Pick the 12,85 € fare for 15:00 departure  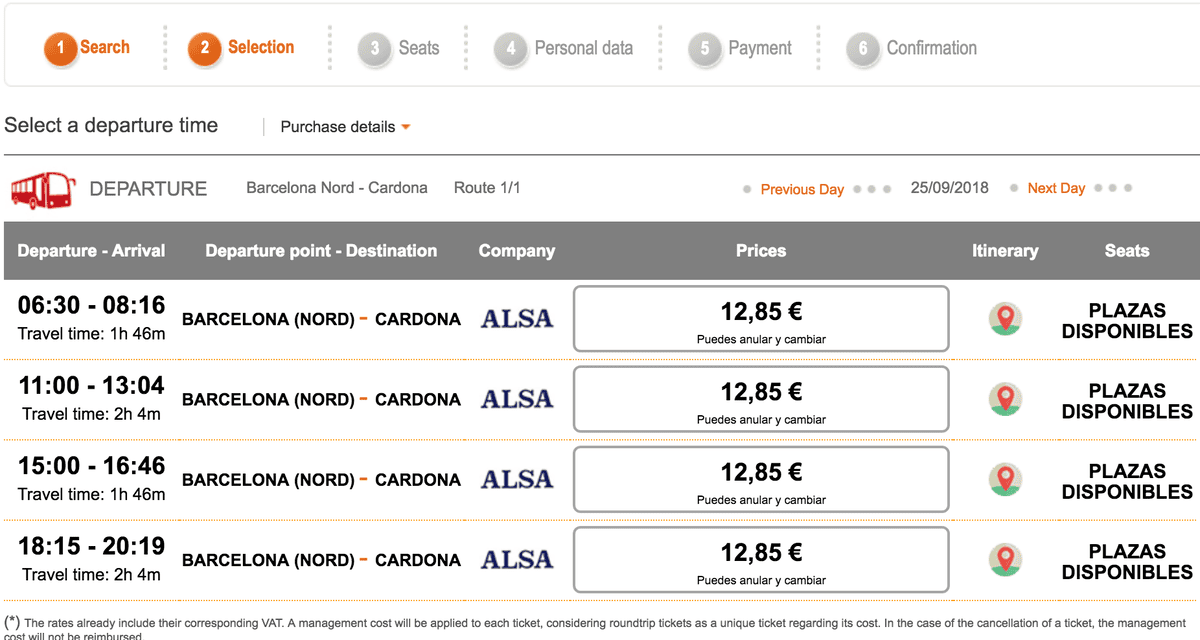click(761, 479)
